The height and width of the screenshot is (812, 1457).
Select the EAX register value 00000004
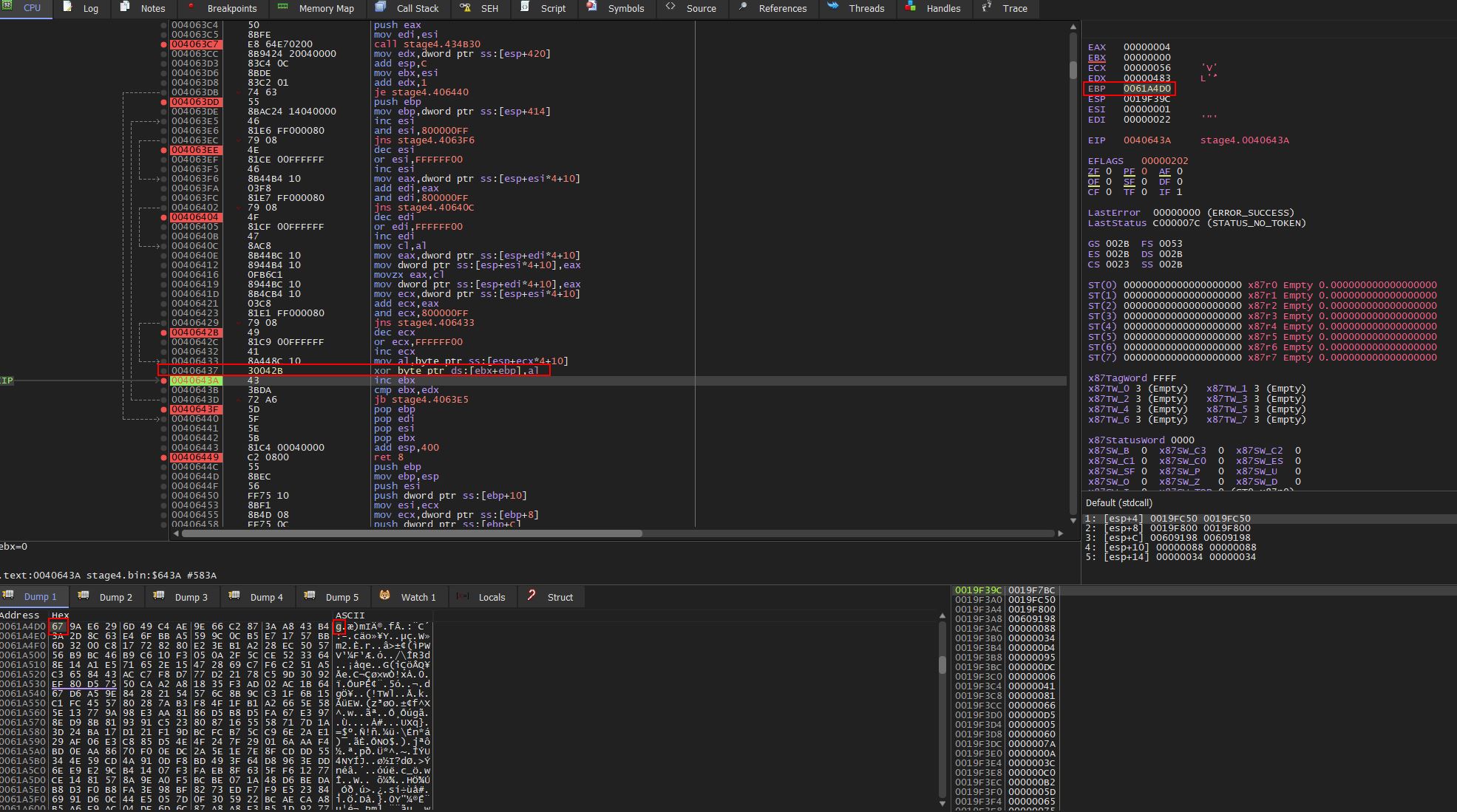point(1147,47)
